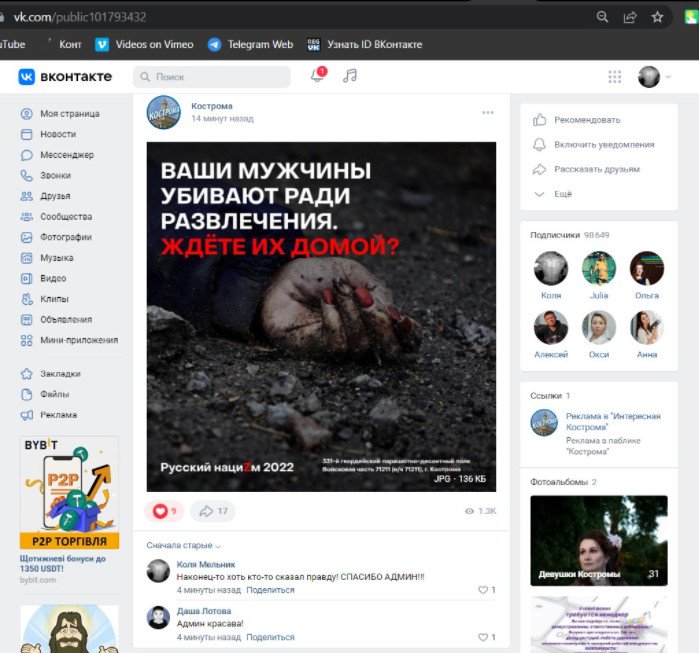Viewport: 699px width, 653px height.
Task: Open the profile avatar dropdown in header
Action: 654,77
